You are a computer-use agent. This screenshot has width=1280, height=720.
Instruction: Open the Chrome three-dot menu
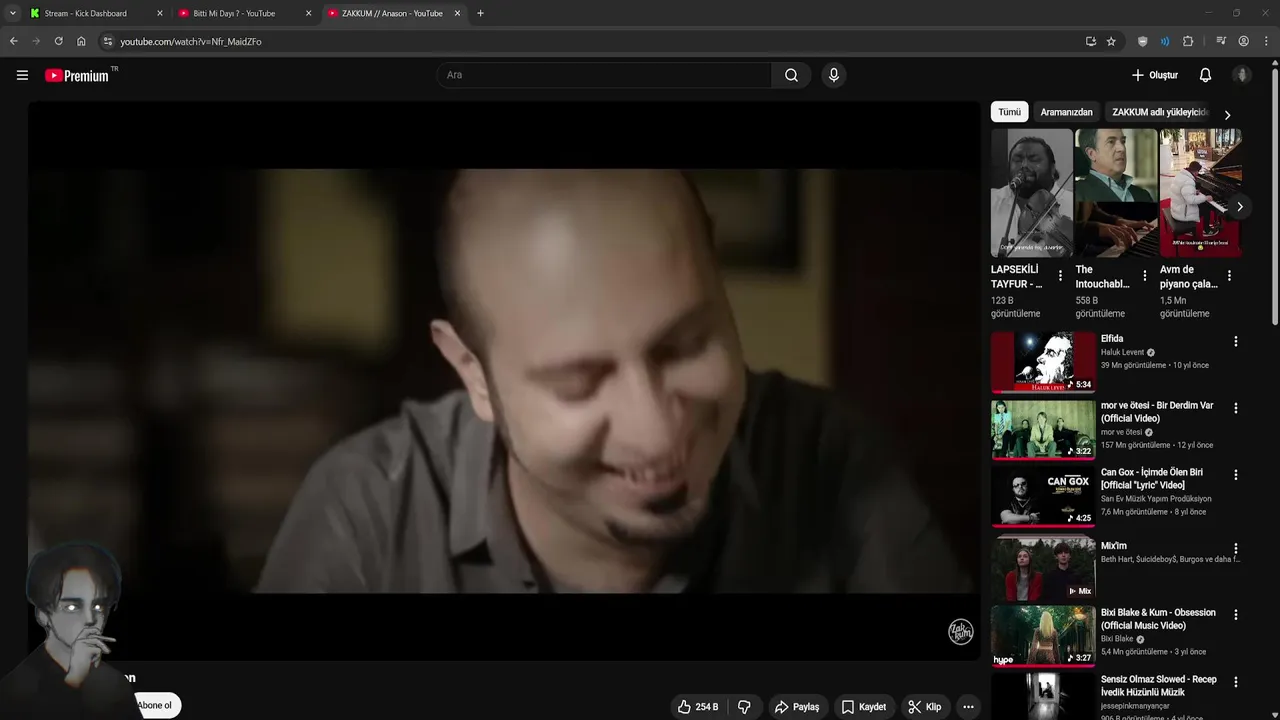pyautogui.click(x=1267, y=41)
